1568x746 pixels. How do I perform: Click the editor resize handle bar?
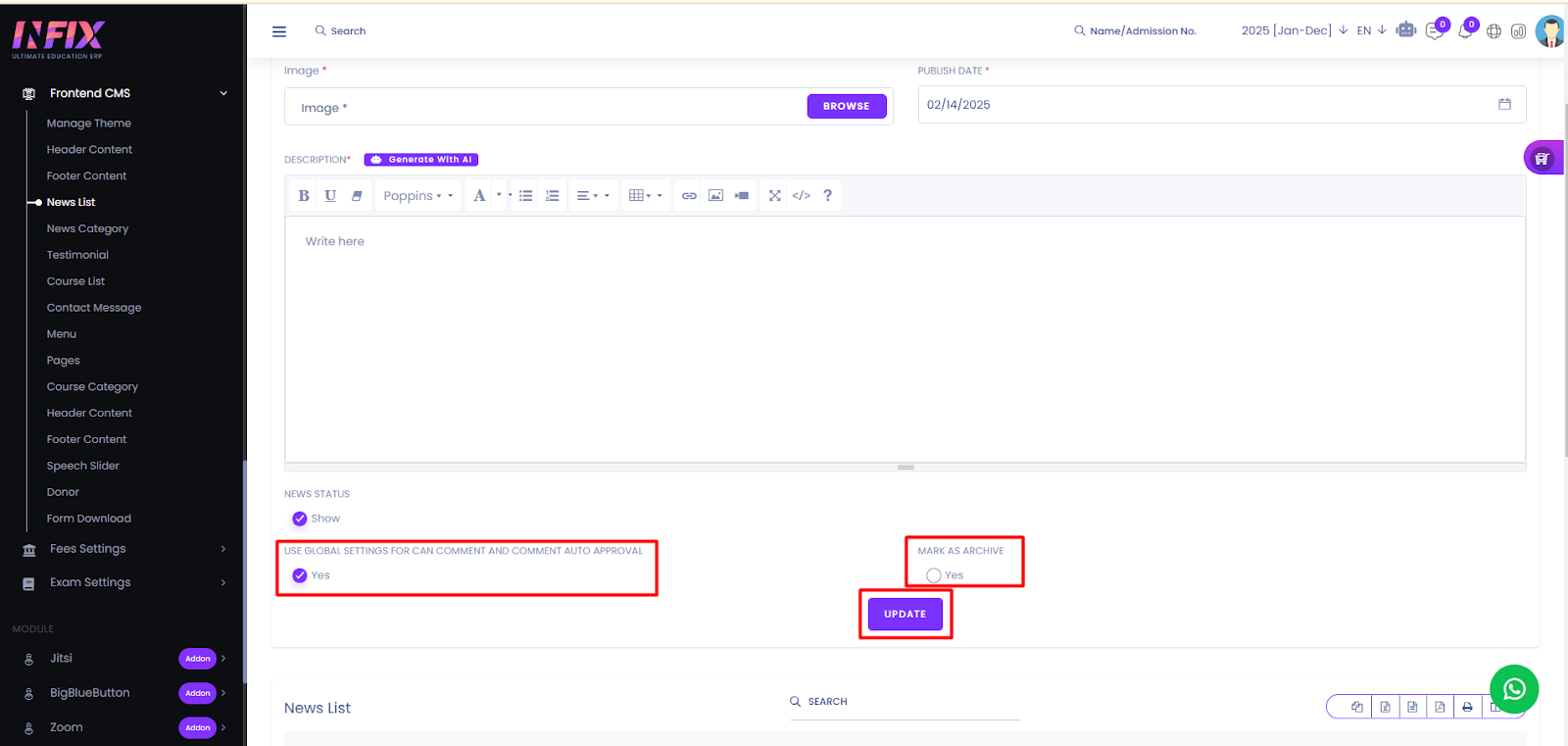click(x=906, y=468)
